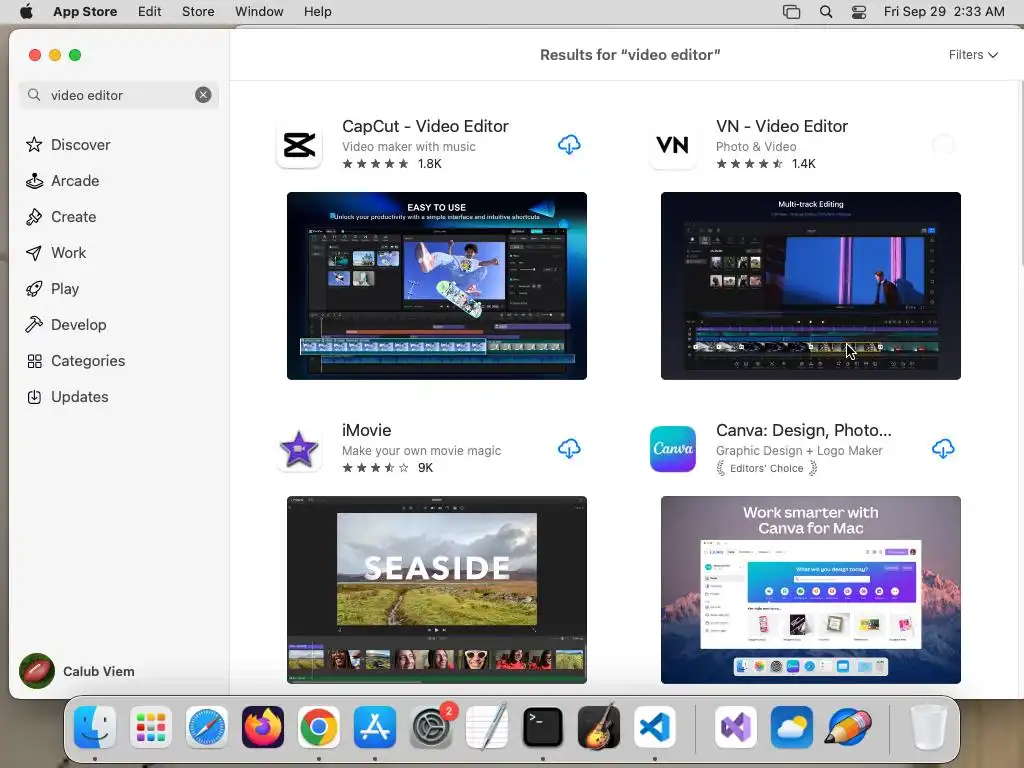Download CapCut with the cloud icon
1024x768 pixels.
coord(569,145)
